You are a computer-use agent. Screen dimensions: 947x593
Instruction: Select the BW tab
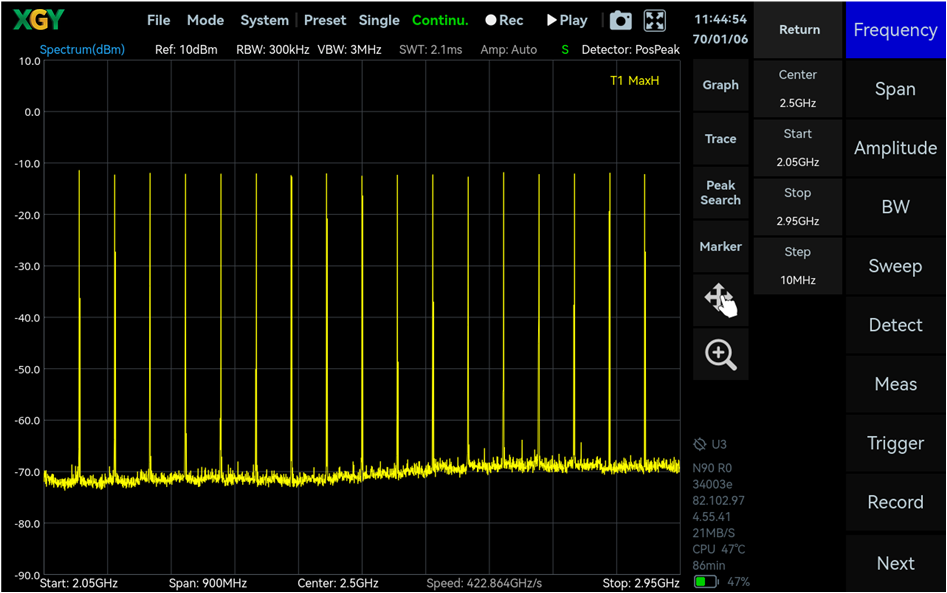[895, 207]
